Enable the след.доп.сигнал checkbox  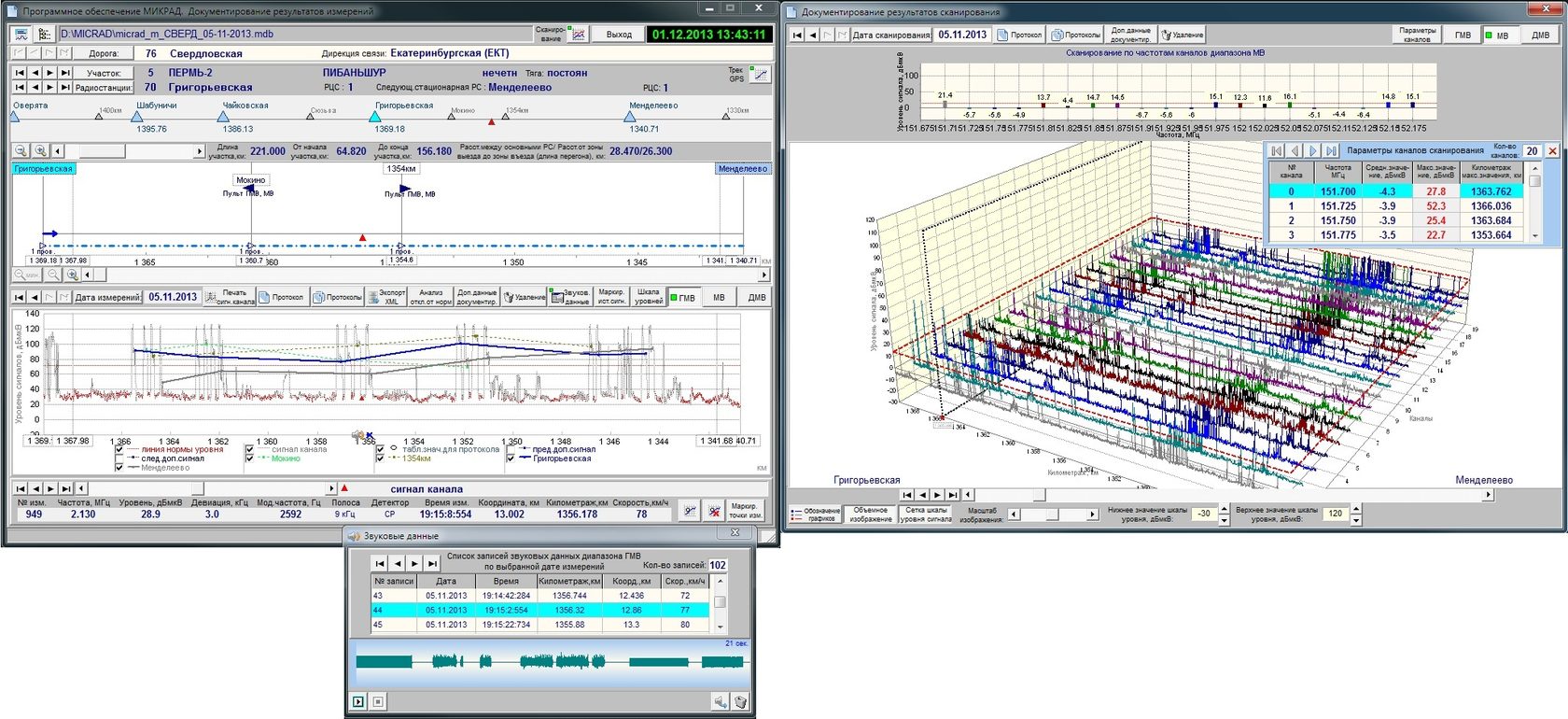pyautogui.click(x=119, y=459)
